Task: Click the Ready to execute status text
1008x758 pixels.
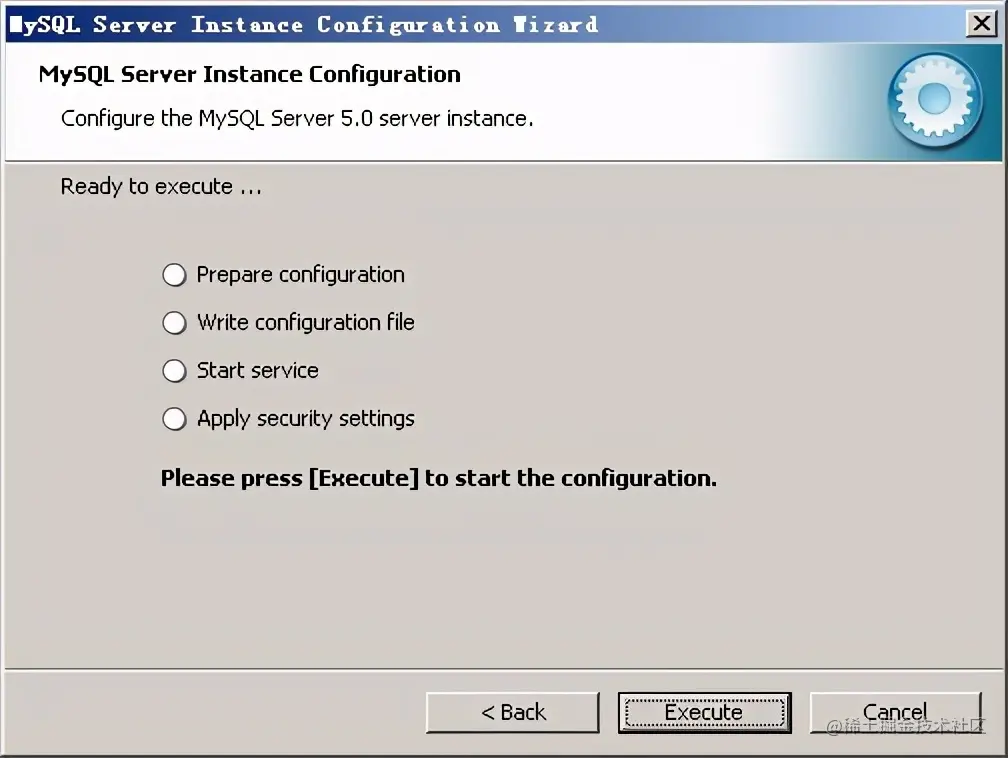Action: pyautogui.click(x=161, y=186)
